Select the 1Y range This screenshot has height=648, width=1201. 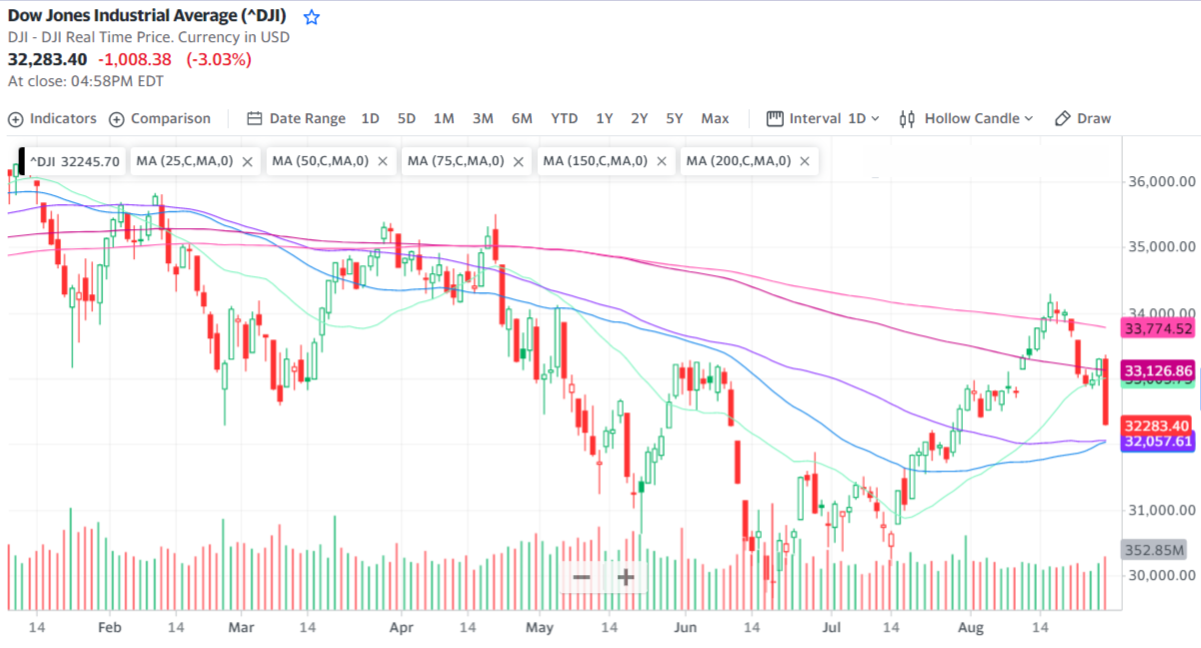coord(604,118)
